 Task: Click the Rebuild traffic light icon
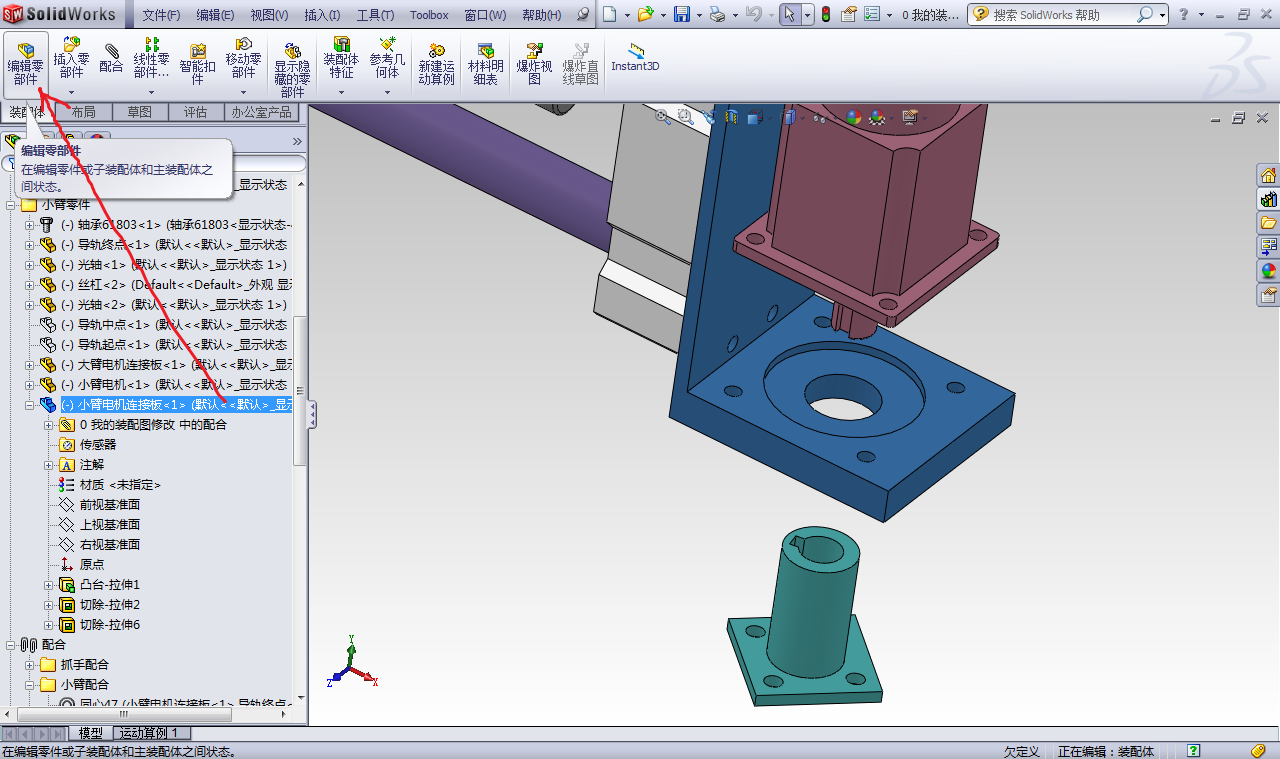(x=826, y=14)
